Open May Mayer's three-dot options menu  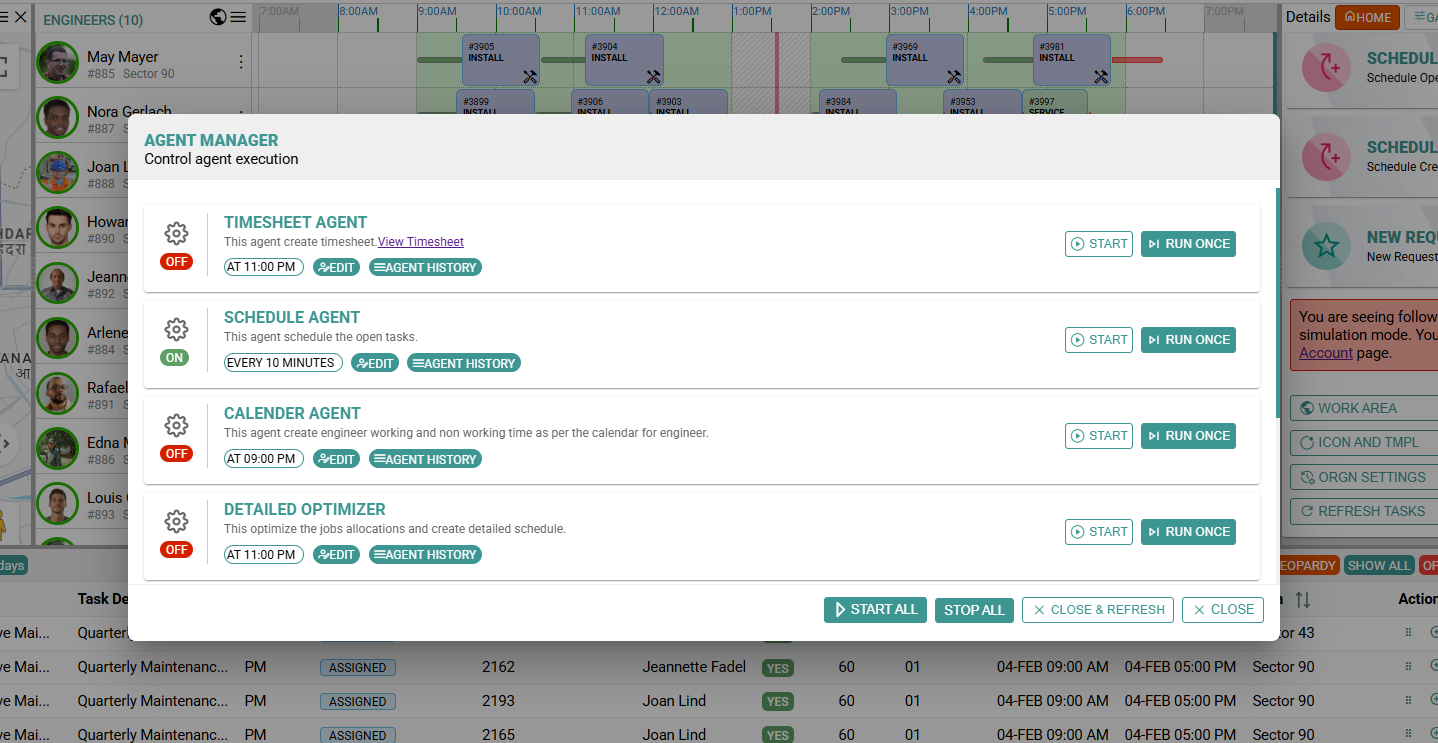click(x=240, y=62)
